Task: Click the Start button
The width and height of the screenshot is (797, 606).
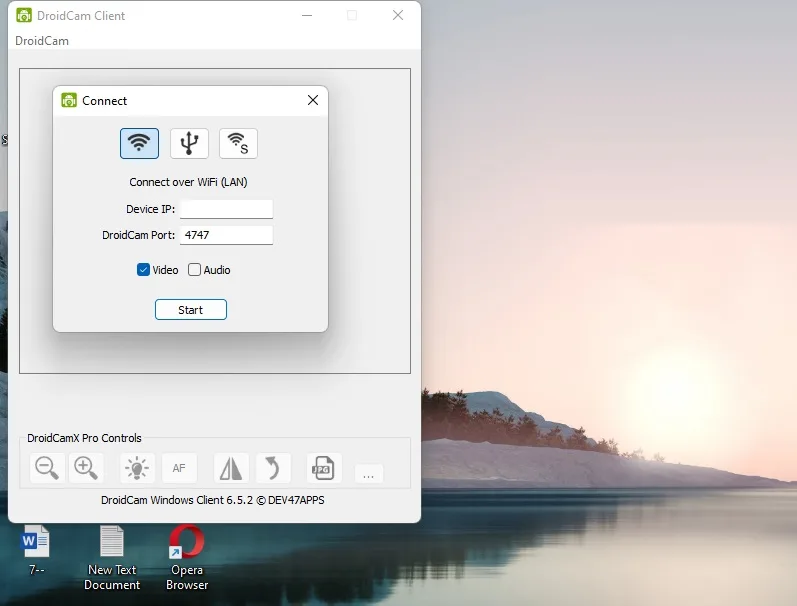Action: (191, 310)
